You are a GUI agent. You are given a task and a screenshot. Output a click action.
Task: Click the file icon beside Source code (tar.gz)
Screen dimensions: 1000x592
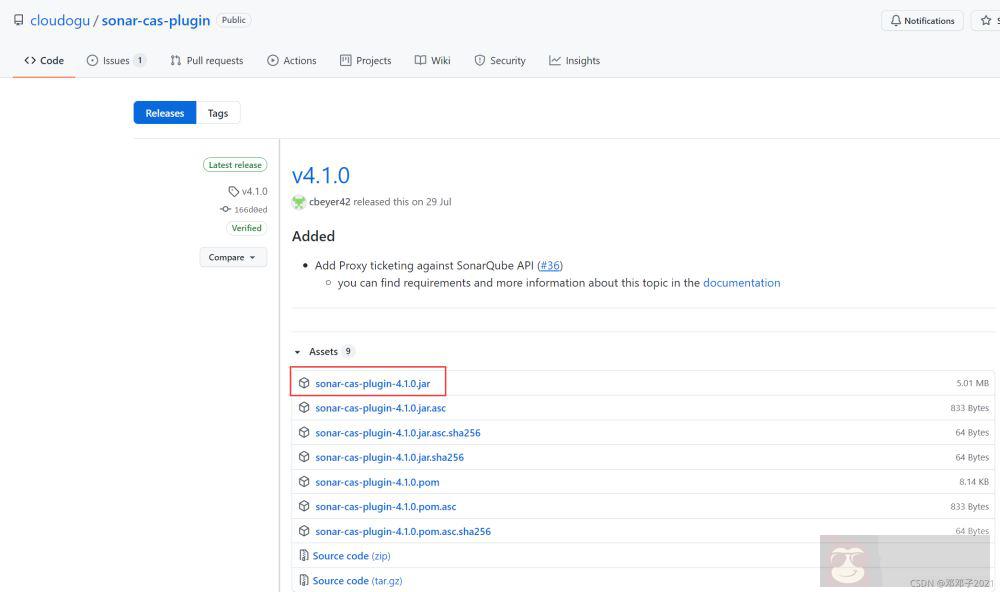point(304,581)
